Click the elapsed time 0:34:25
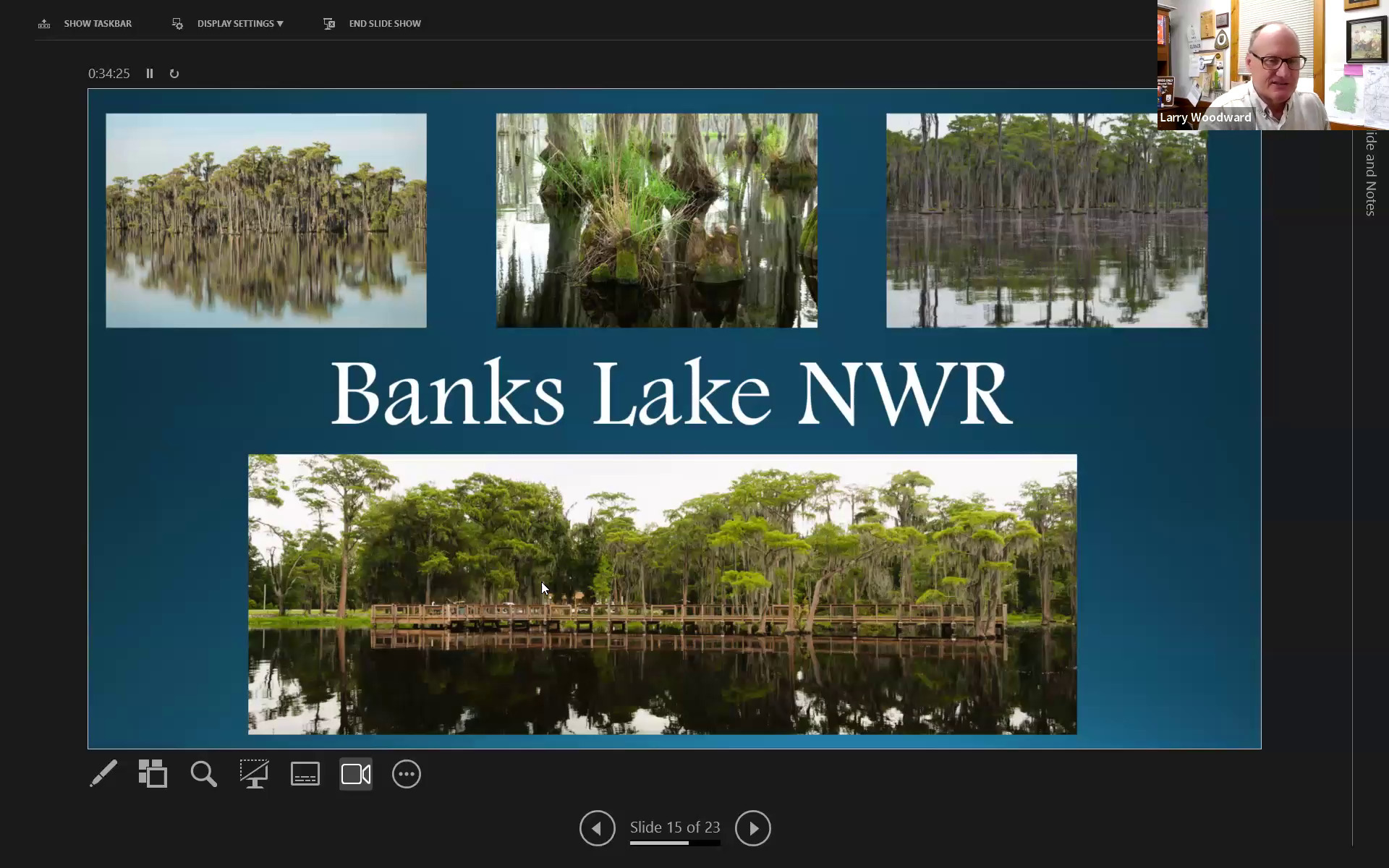This screenshot has height=868, width=1389. [109, 74]
